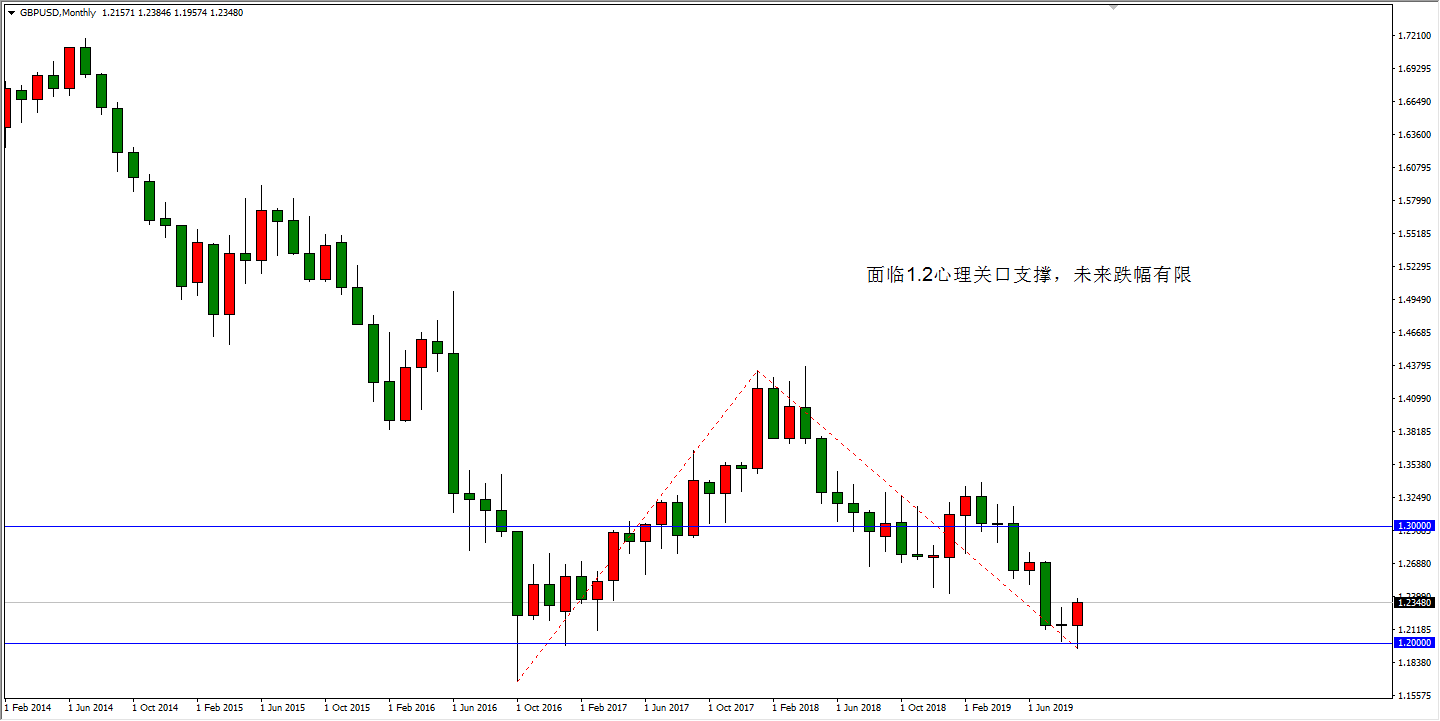Click the 1 Oct 2018 date label
Viewport: 1440px width, 721px height.
click(923, 708)
